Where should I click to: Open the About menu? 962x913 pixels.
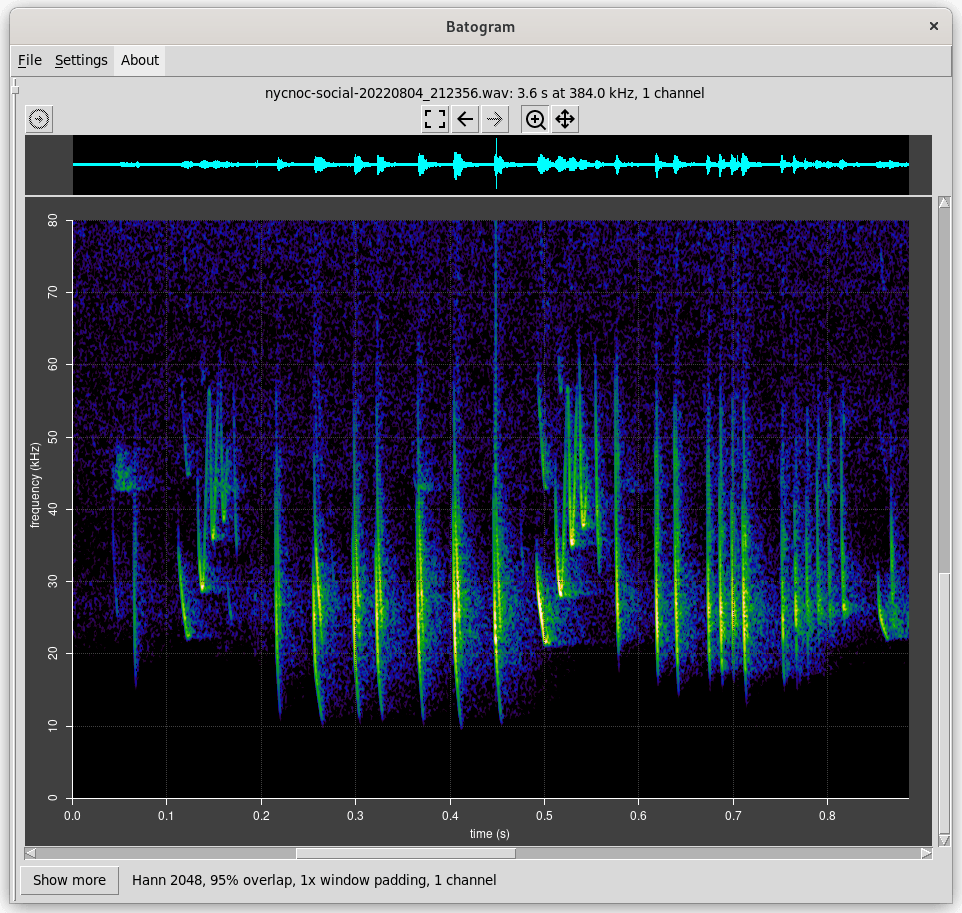(x=140, y=60)
